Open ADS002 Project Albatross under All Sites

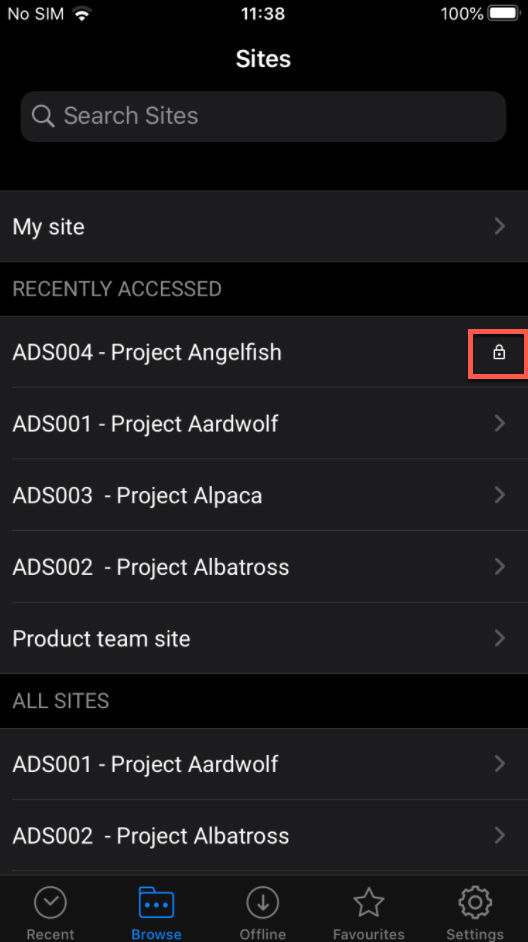click(264, 836)
